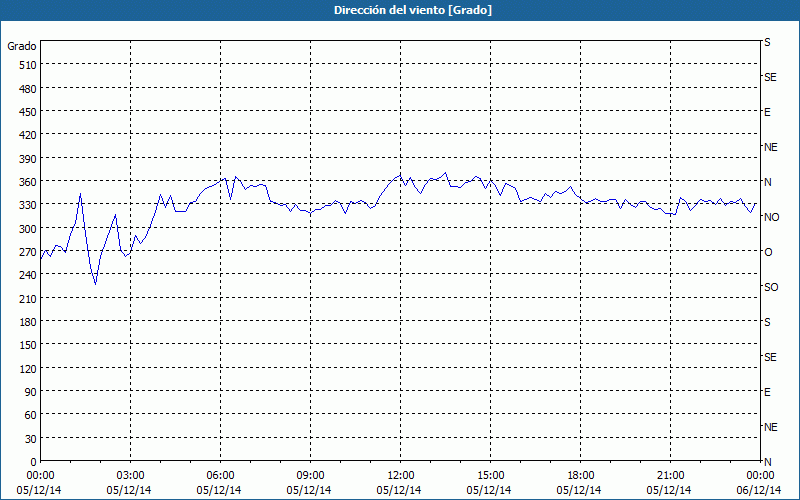Click the 03:00 time axis label
Image resolution: width=800 pixels, height=500 pixels.
coord(131,476)
